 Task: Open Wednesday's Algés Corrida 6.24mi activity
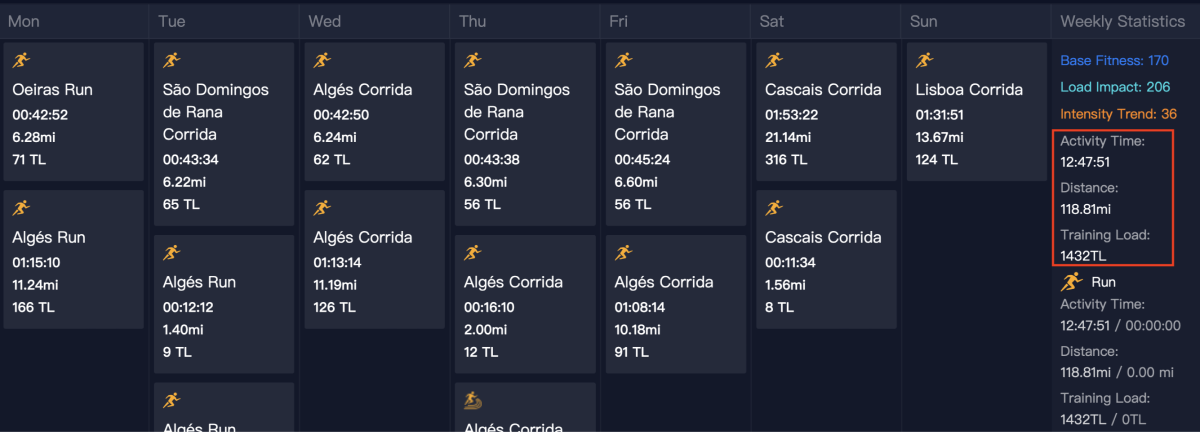click(374, 111)
